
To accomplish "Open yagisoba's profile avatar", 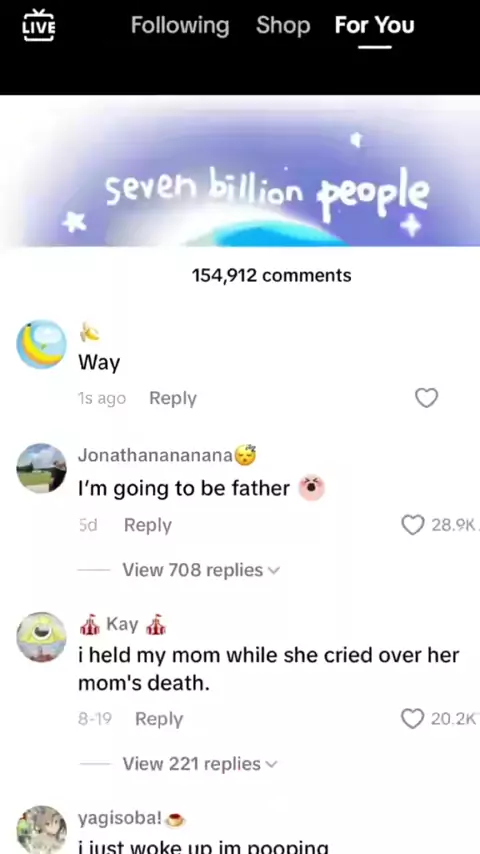I will [x=41, y=830].
